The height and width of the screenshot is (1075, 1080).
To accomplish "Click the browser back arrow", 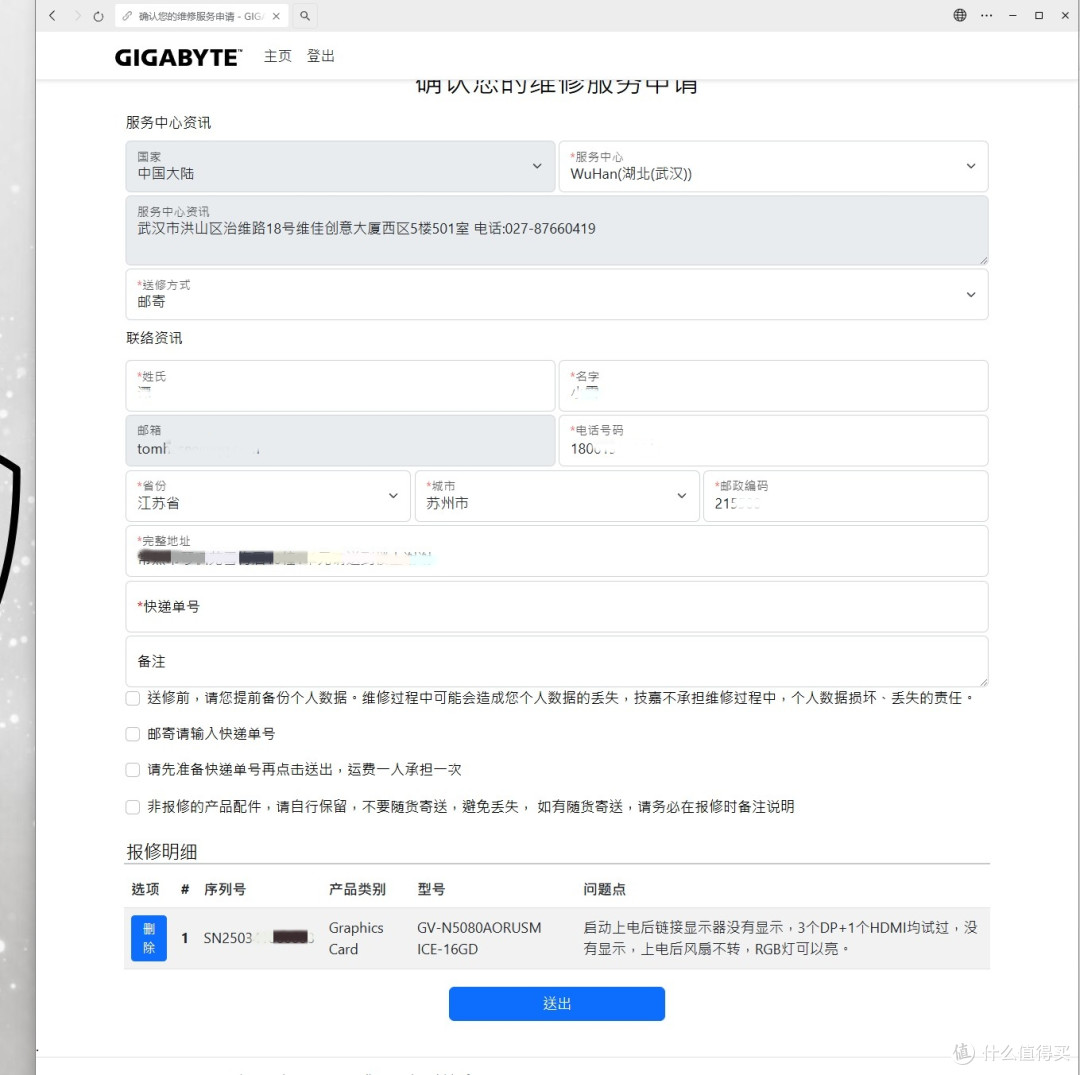I will pyautogui.click(x=52, y=16).
